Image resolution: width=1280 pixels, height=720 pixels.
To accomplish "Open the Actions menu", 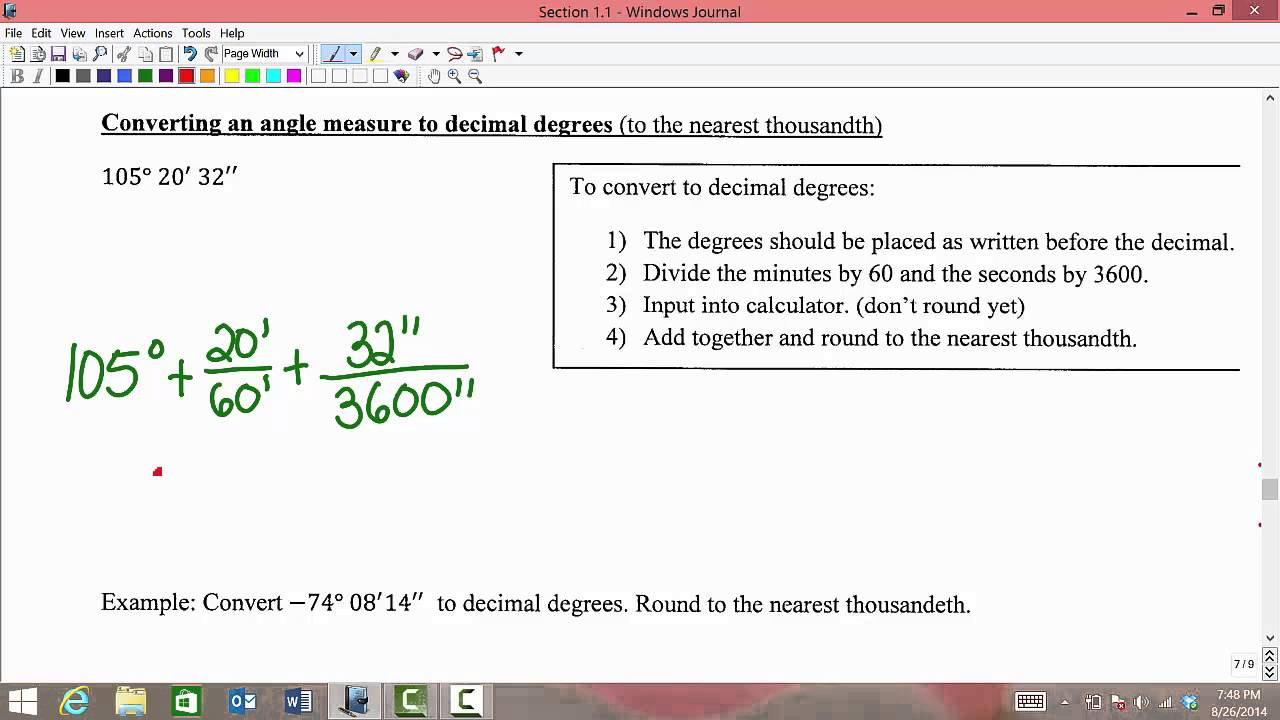I will click(153, 33).
